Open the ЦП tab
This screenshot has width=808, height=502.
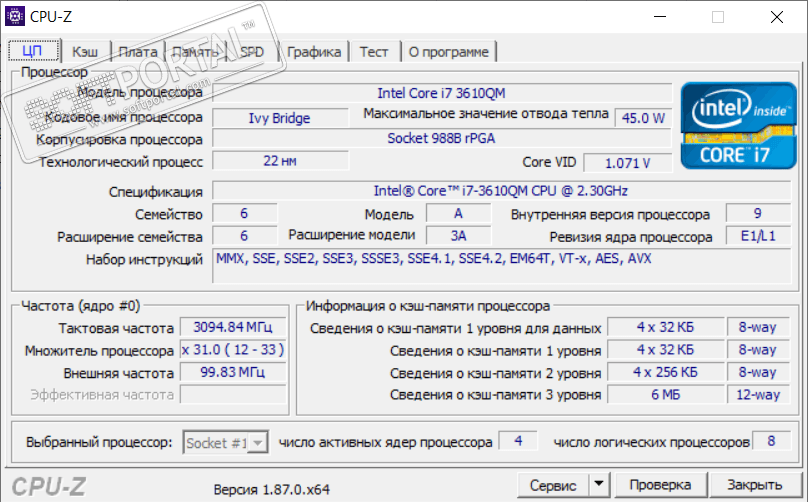coord(33,51)
